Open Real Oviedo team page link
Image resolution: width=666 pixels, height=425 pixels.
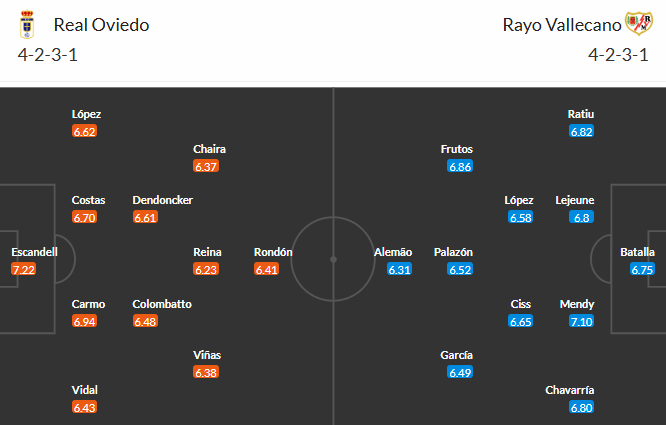coord(101,25)
